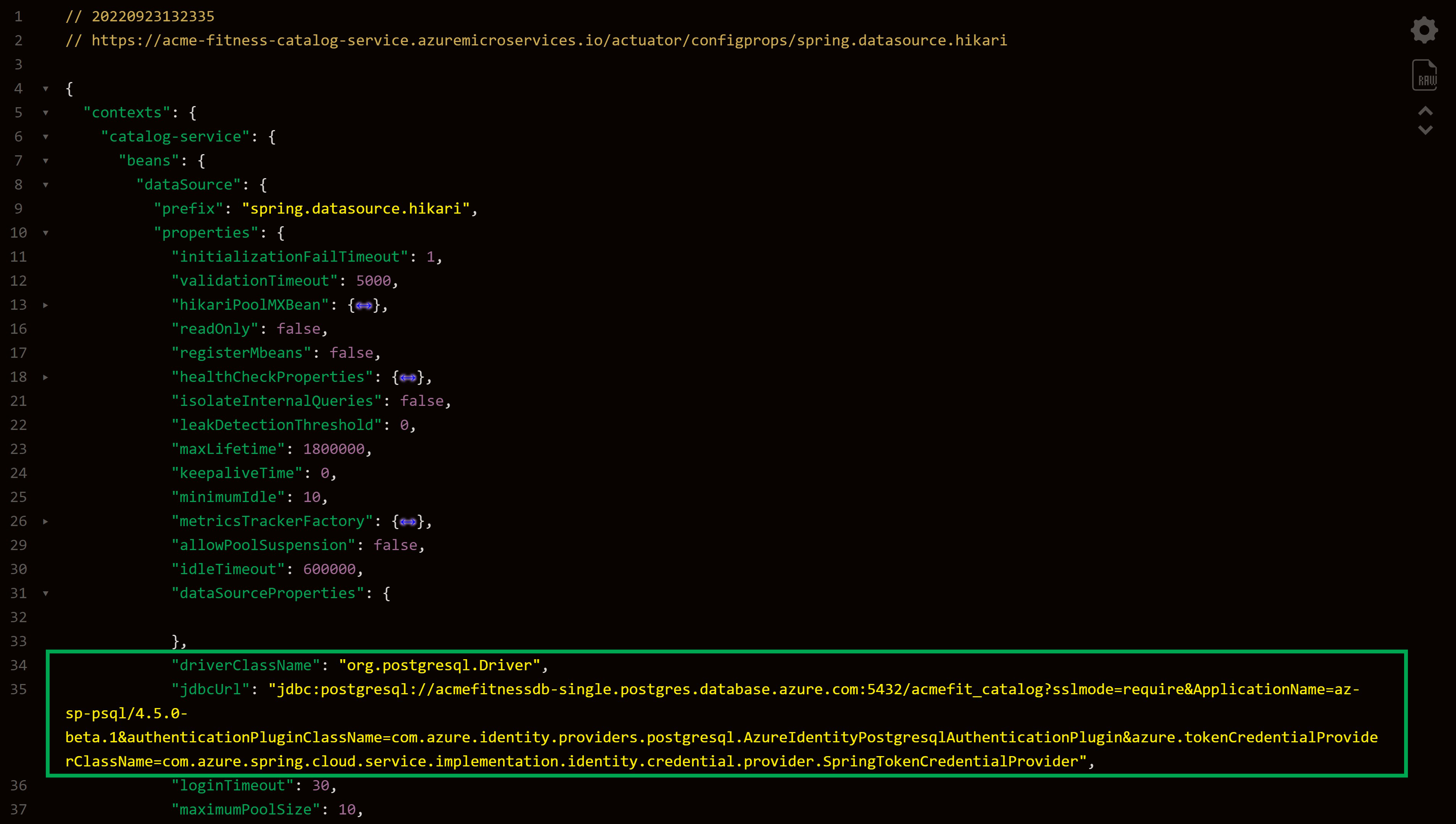The image size is (1456, 824).
Task: Expand healthCheckProperties arrow at line 18
Action: (46, 378)
